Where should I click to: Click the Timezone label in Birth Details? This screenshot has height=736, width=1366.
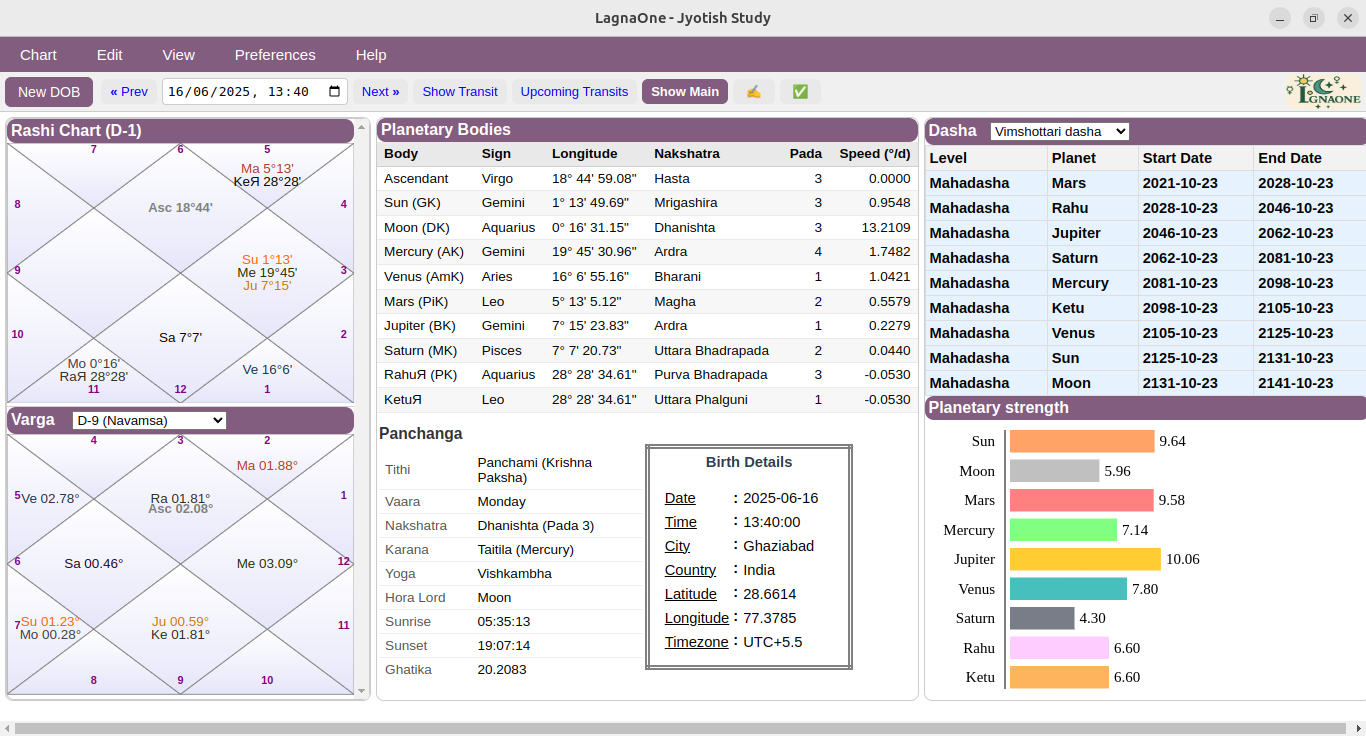[696, 642]
